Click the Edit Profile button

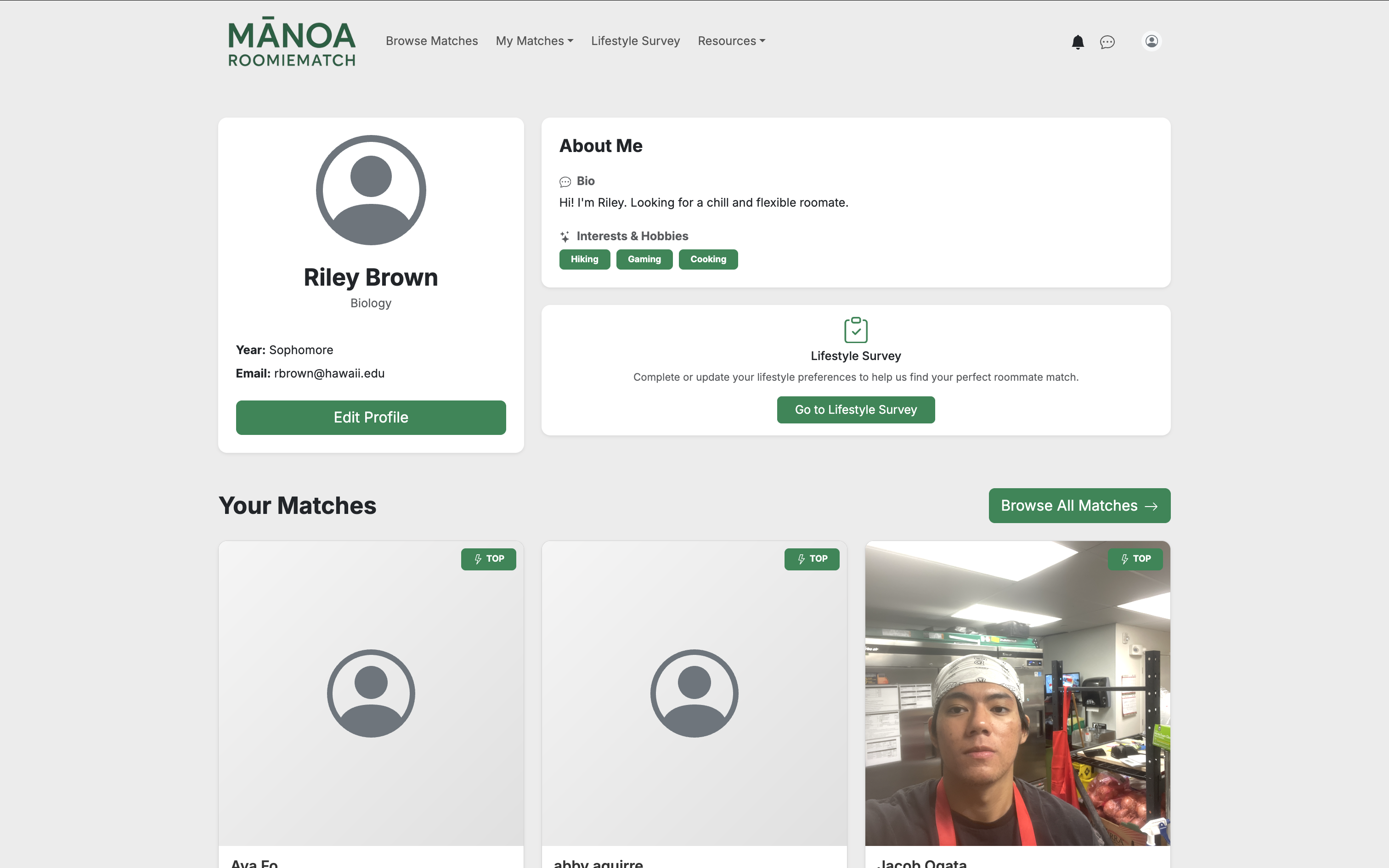[371, 417]
